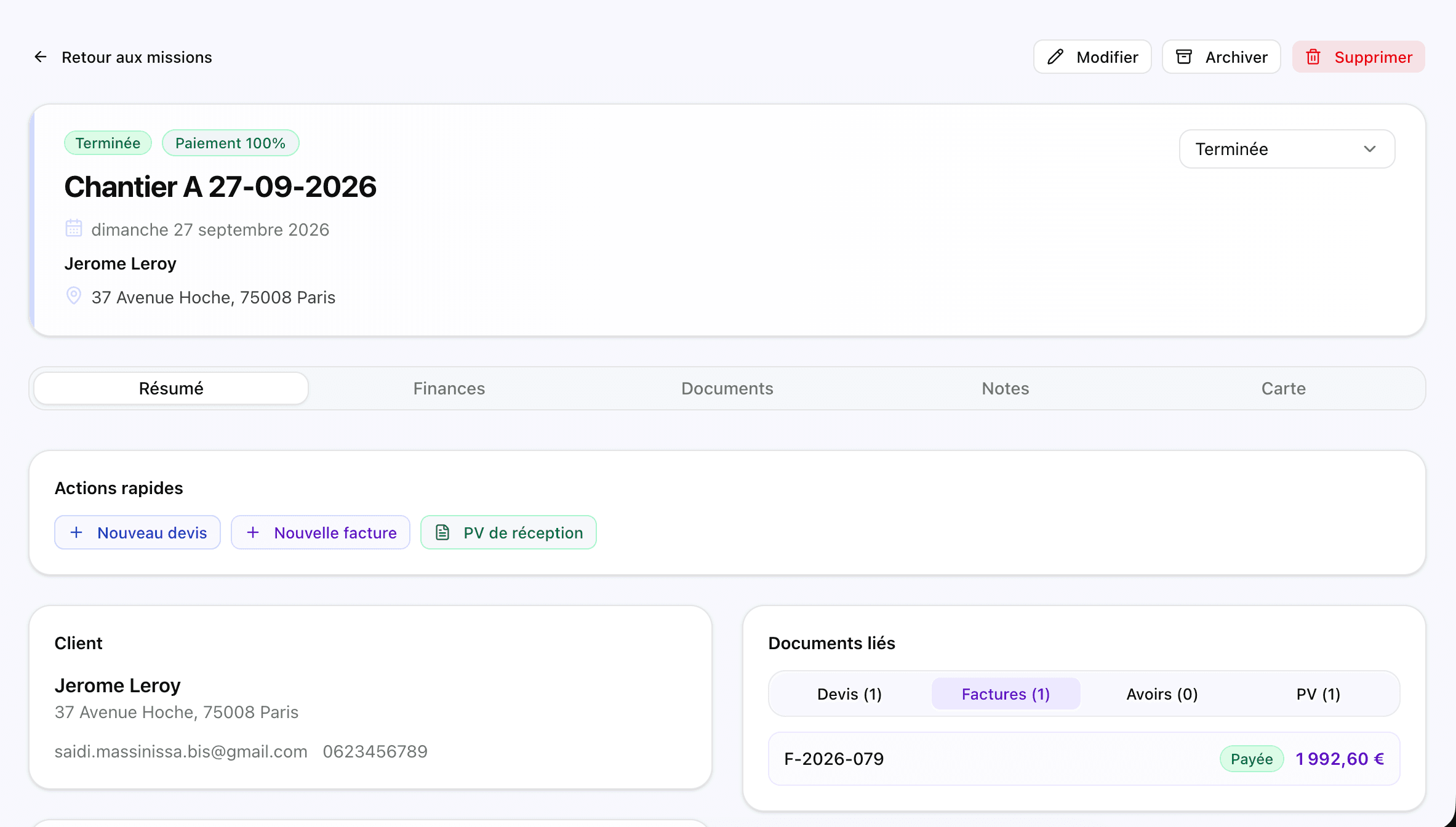This screenshot has width=1456, height=827.
Task: Click Jerome Leroy in the Client card
Action: (118, 685)
